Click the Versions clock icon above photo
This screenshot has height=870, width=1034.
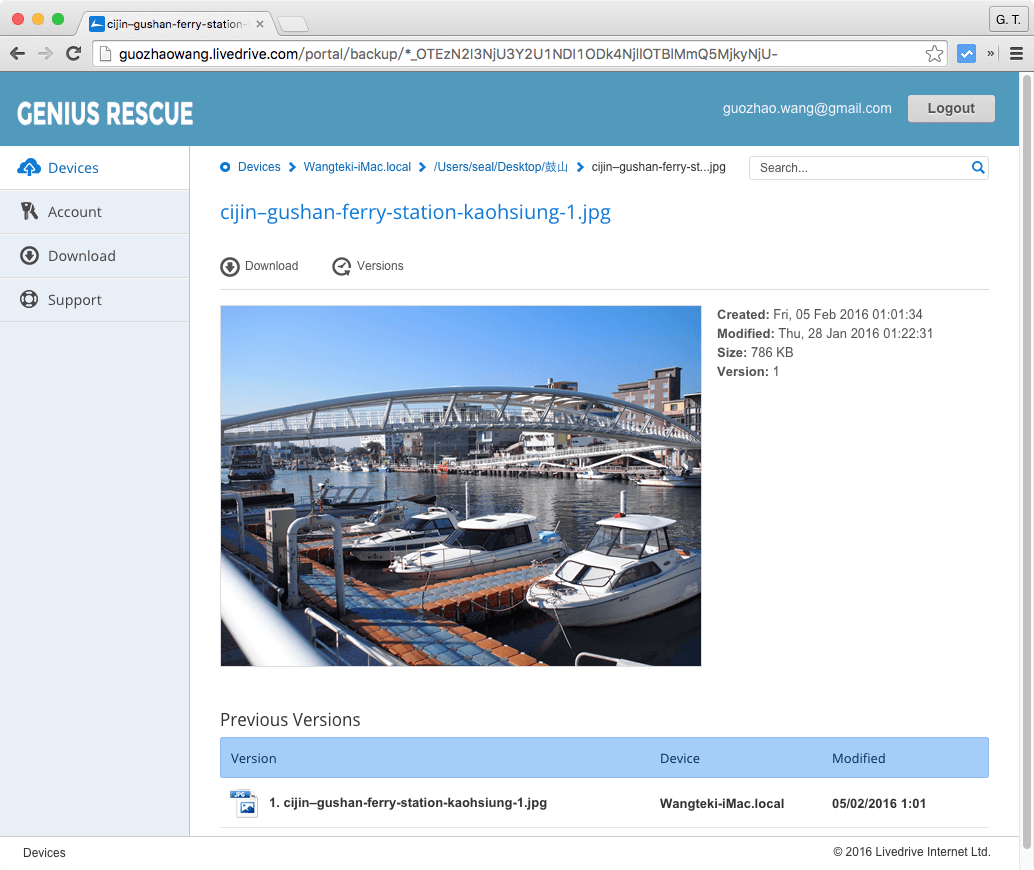342,266
